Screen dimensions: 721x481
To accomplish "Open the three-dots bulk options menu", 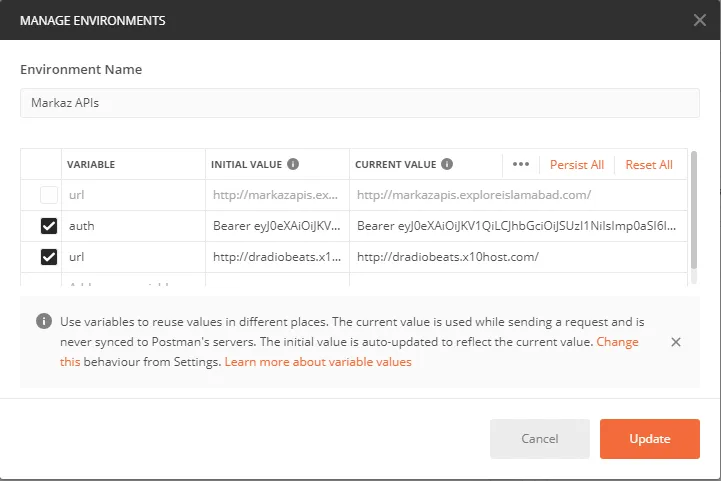I will [520, 165].
